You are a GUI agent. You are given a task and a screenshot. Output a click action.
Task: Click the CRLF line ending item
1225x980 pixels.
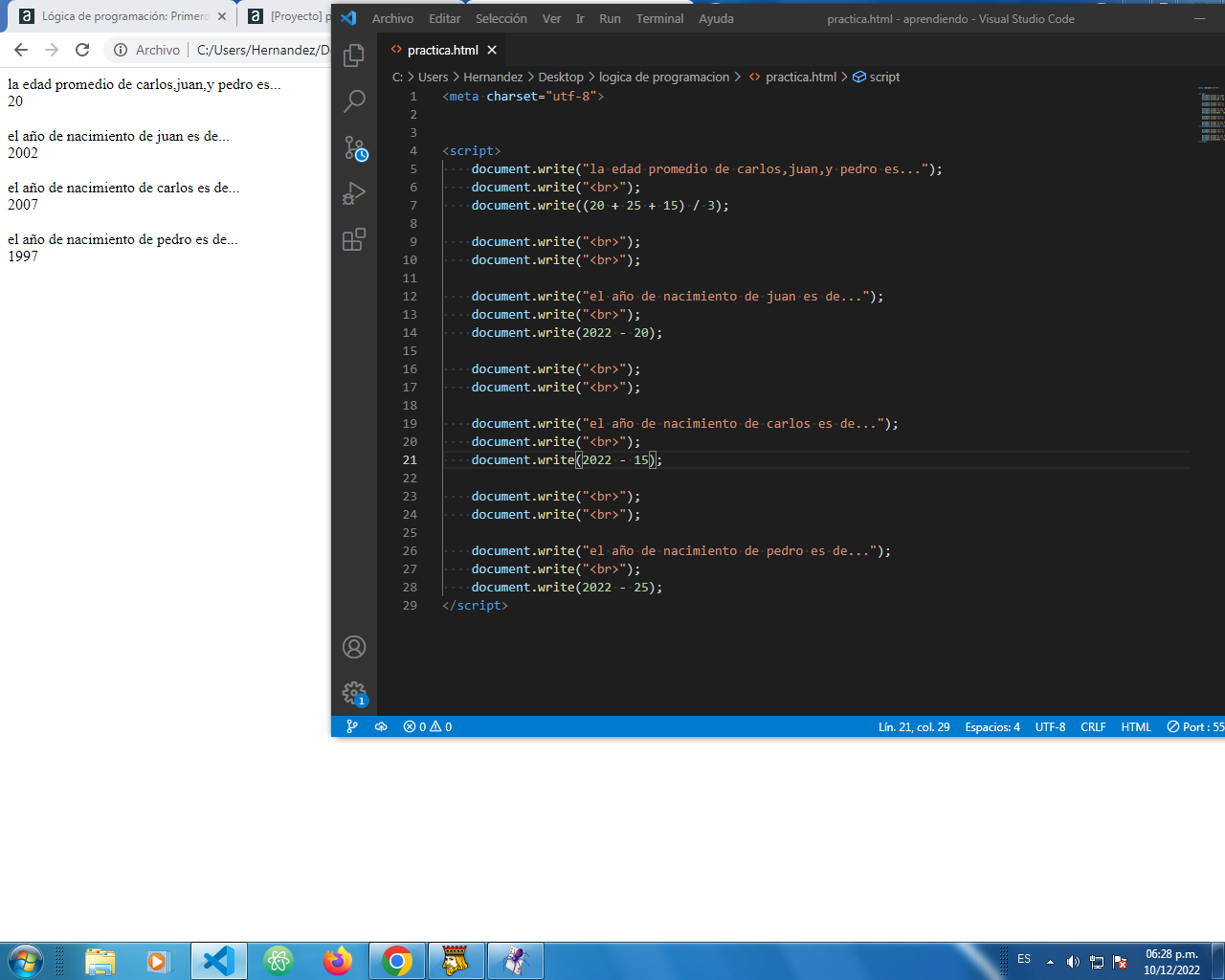click(x=1093, y=726)
